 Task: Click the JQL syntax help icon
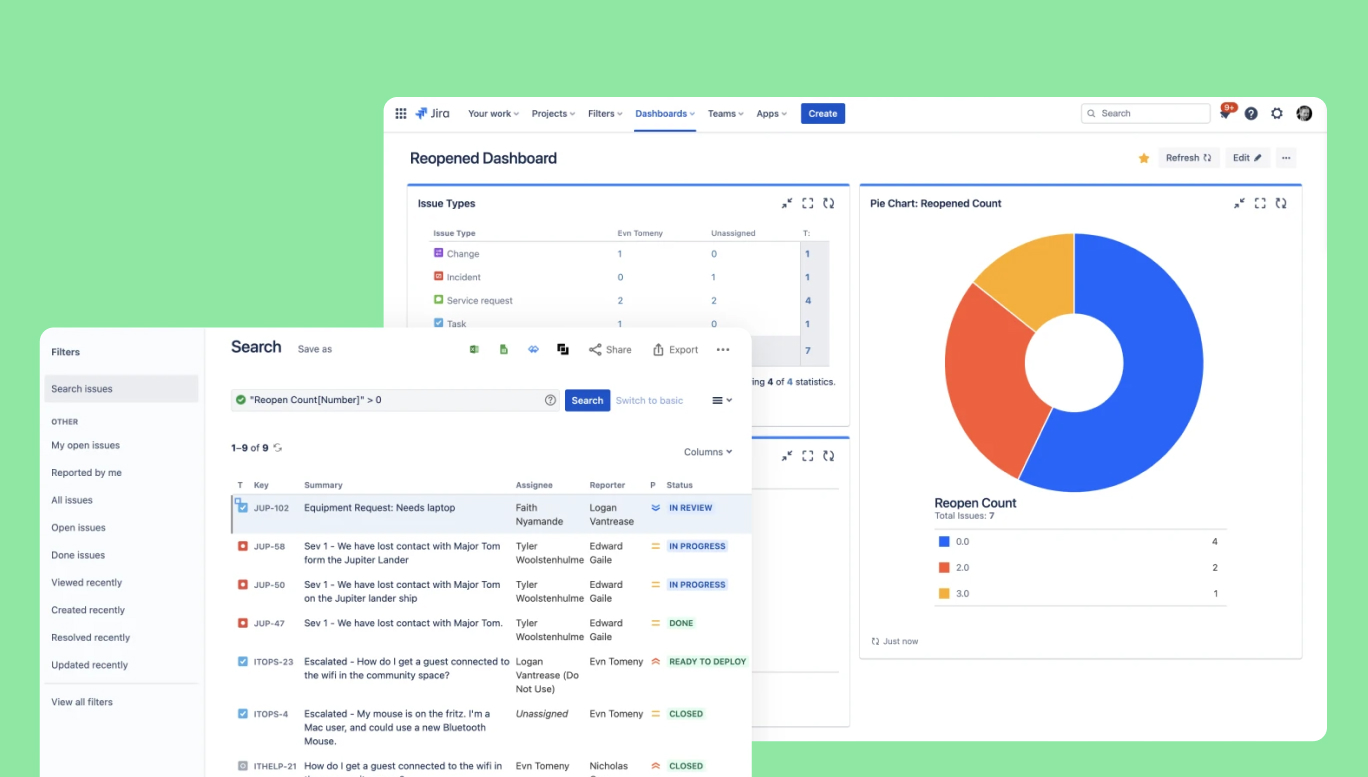click(x=550, y=400)
